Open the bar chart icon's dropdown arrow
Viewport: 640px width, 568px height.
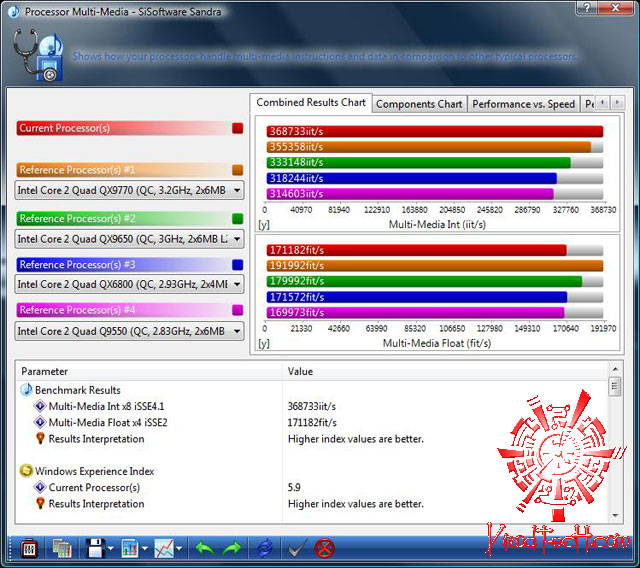pyautogui.click(x=145, y=549)
